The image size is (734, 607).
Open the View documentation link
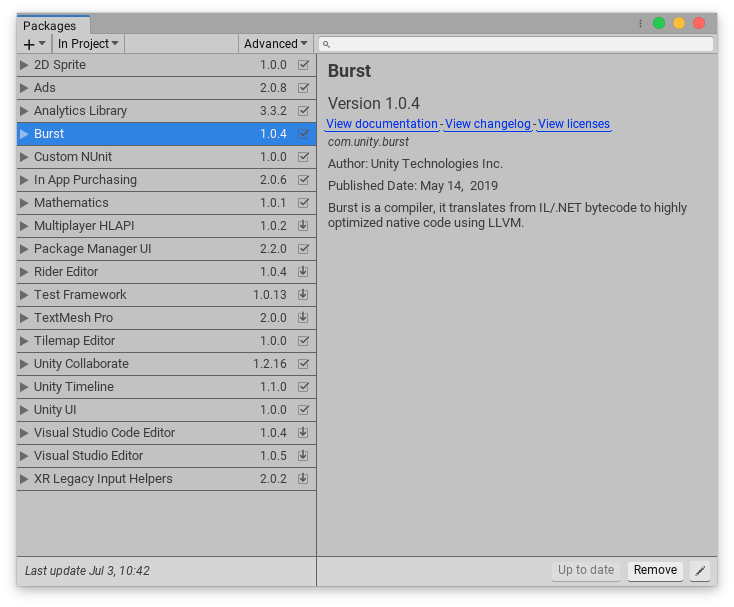tap(382, 124)
